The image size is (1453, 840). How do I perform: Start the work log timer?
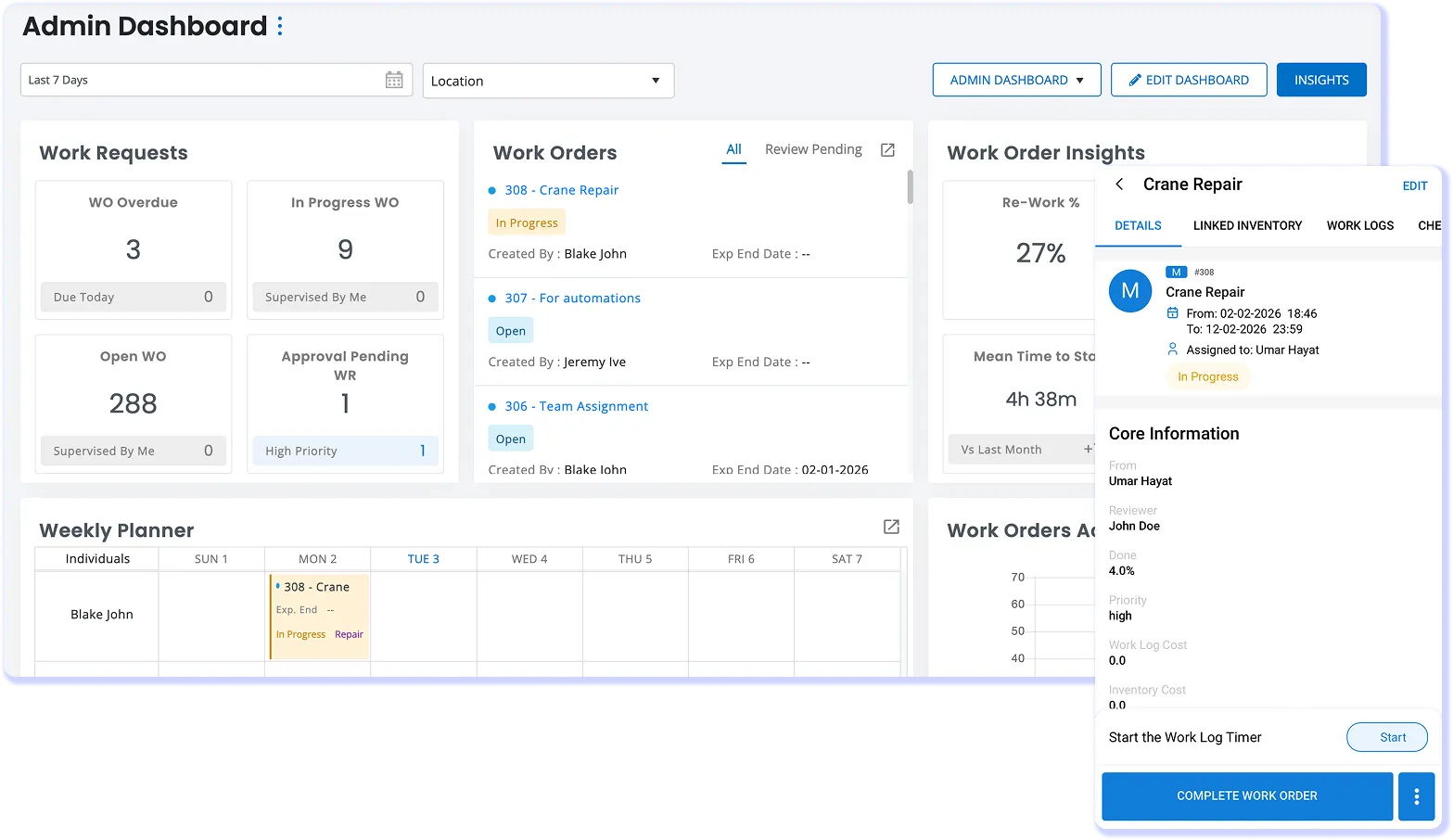coord(1386,737)
